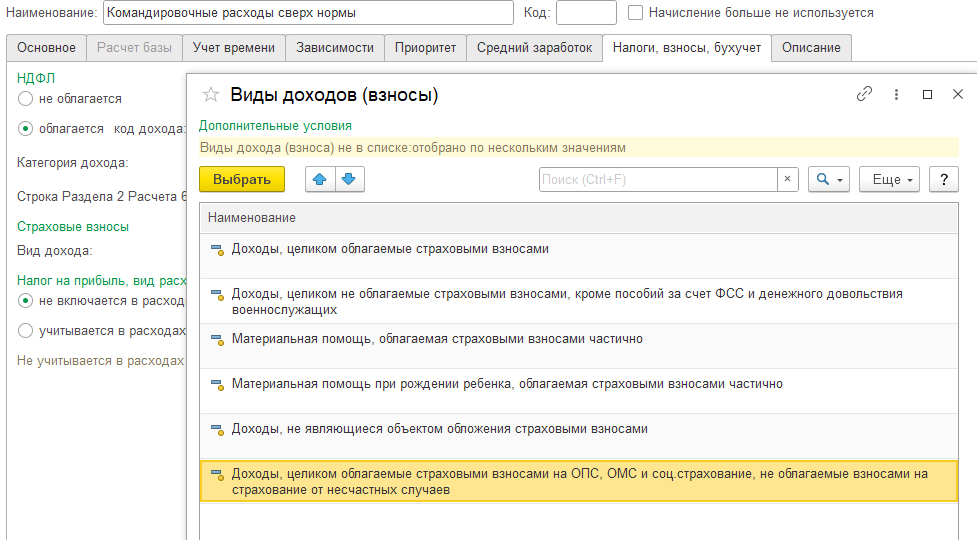Close the Виды доходов dialog
977x540 pixels.
958,94
